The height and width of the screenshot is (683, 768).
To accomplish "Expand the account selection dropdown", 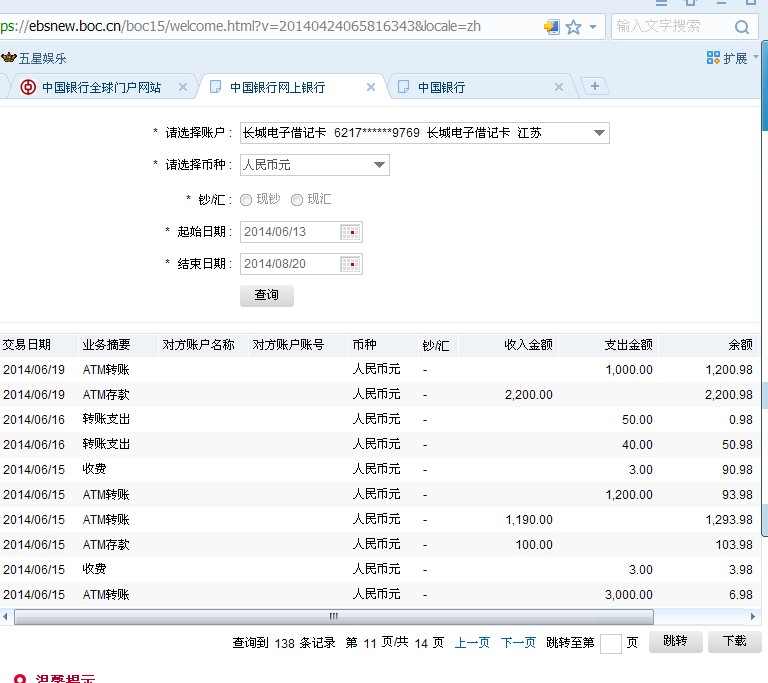I will click(599, 133).
